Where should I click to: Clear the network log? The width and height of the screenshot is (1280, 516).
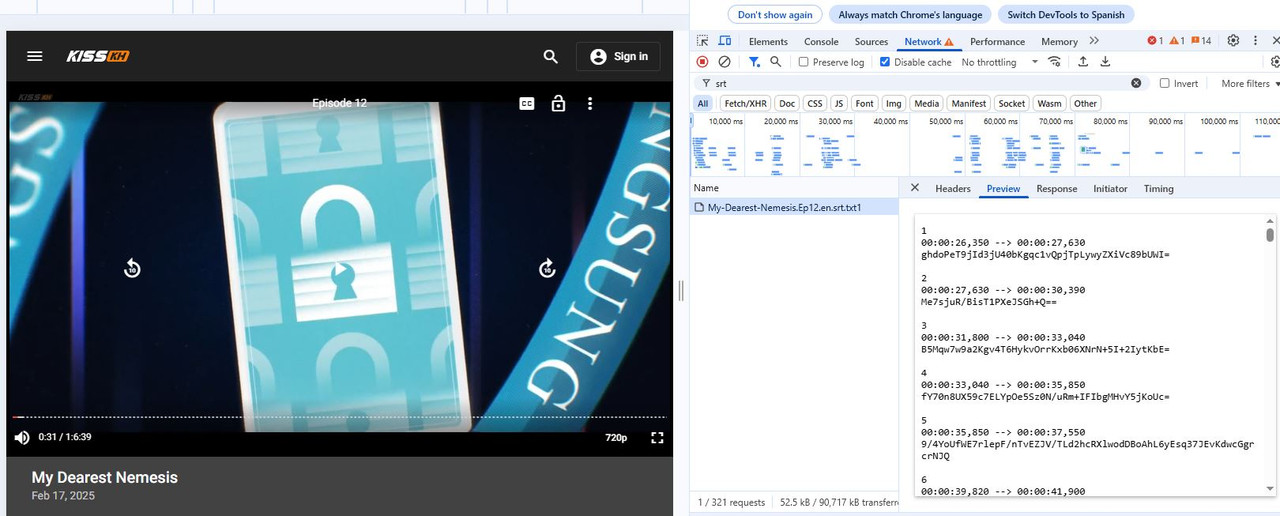724,62
